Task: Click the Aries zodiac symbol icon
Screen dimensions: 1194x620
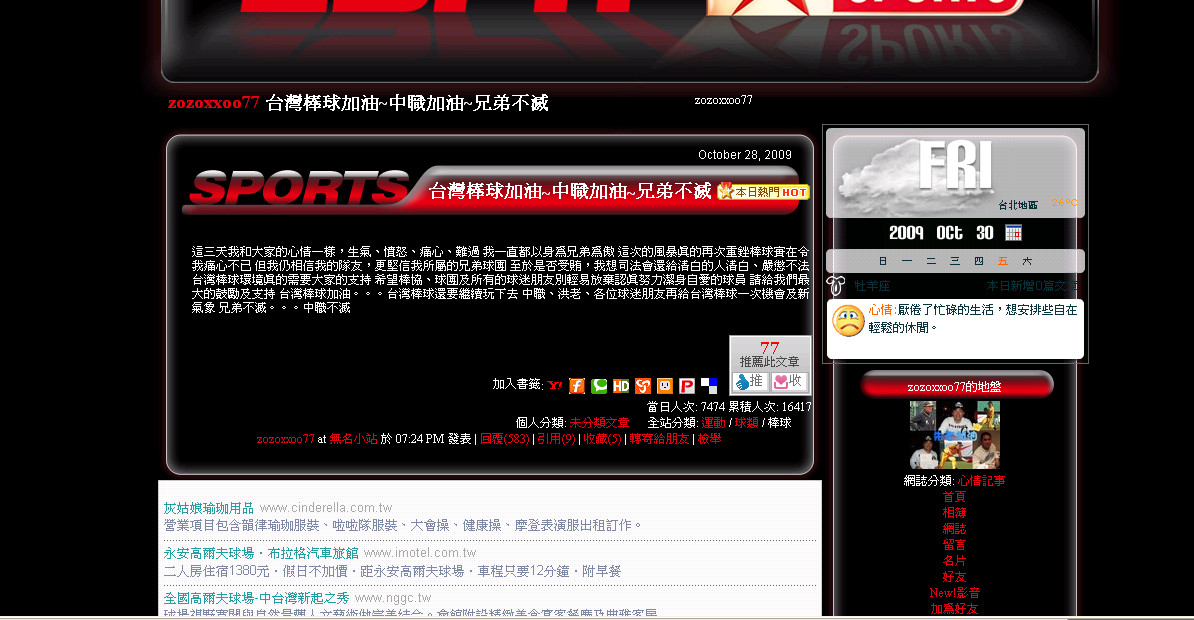Action: (x=836, y=286)
